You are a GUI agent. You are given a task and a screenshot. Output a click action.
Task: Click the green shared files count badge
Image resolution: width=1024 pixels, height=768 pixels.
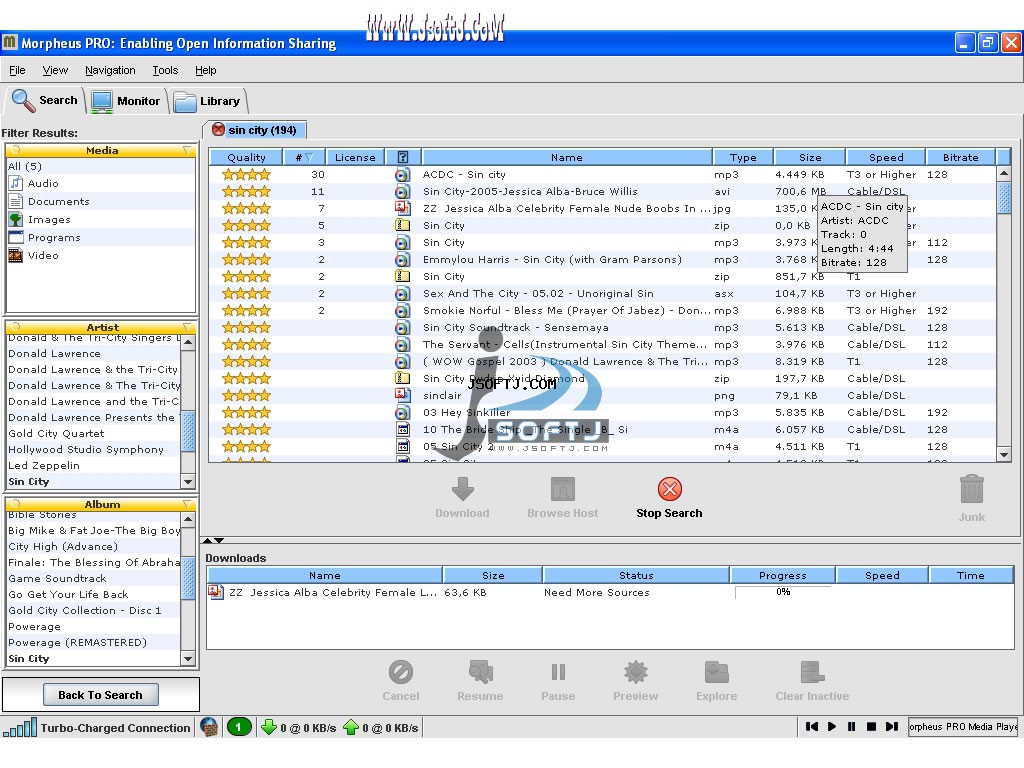click(x=239, y=727)
